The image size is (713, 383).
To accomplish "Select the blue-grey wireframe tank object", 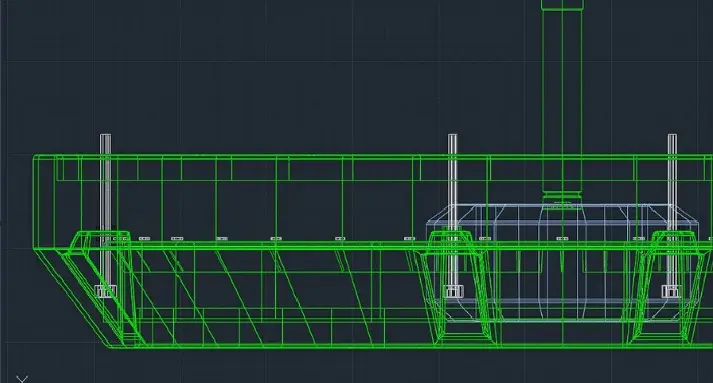I will click(x=562, y=263).
